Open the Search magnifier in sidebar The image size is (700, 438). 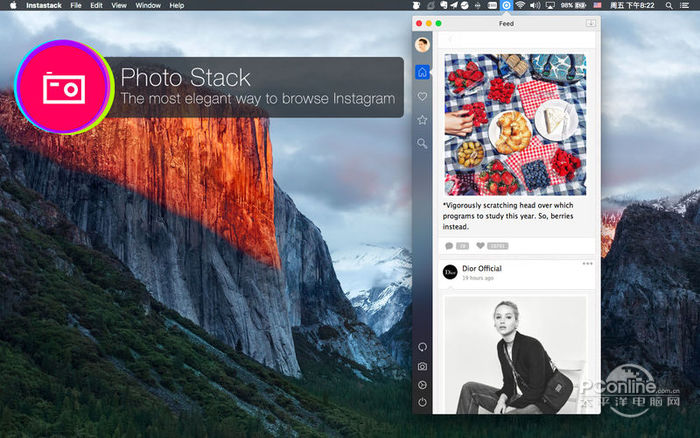[422, 143]
